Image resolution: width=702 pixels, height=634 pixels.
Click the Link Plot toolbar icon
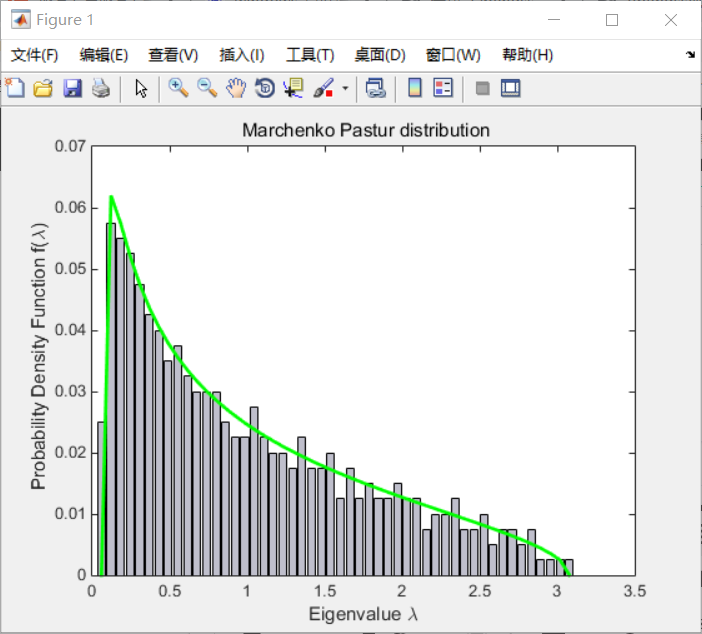pos(376,88)
